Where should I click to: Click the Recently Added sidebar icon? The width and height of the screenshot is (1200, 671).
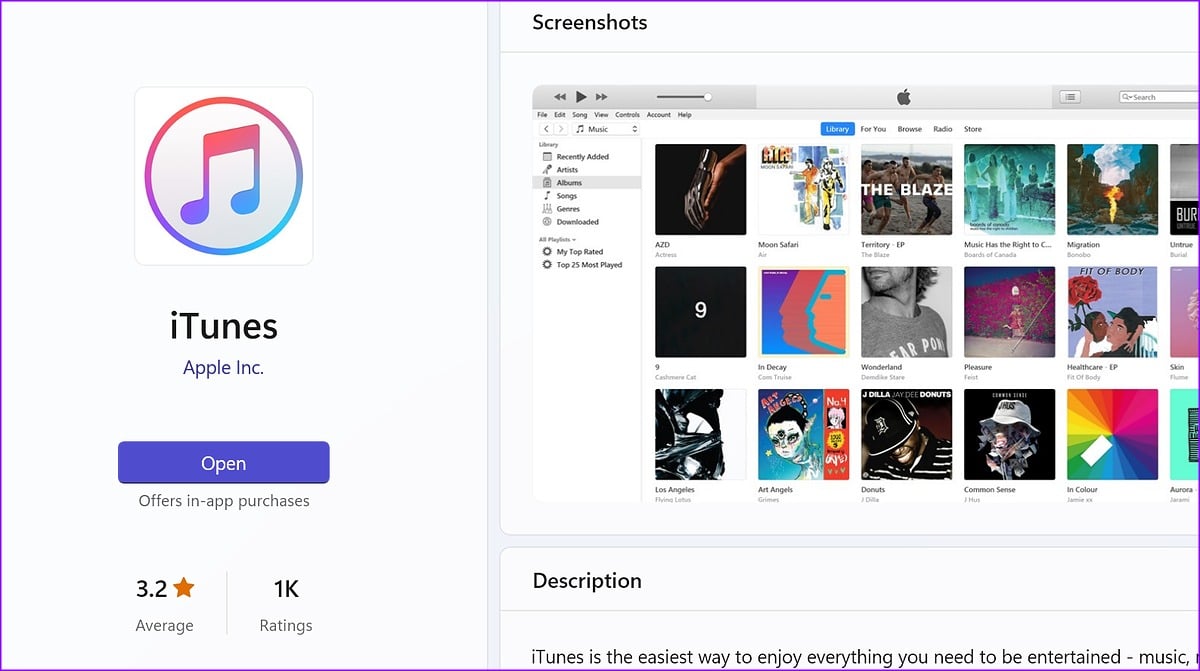(x=547, y=157)
